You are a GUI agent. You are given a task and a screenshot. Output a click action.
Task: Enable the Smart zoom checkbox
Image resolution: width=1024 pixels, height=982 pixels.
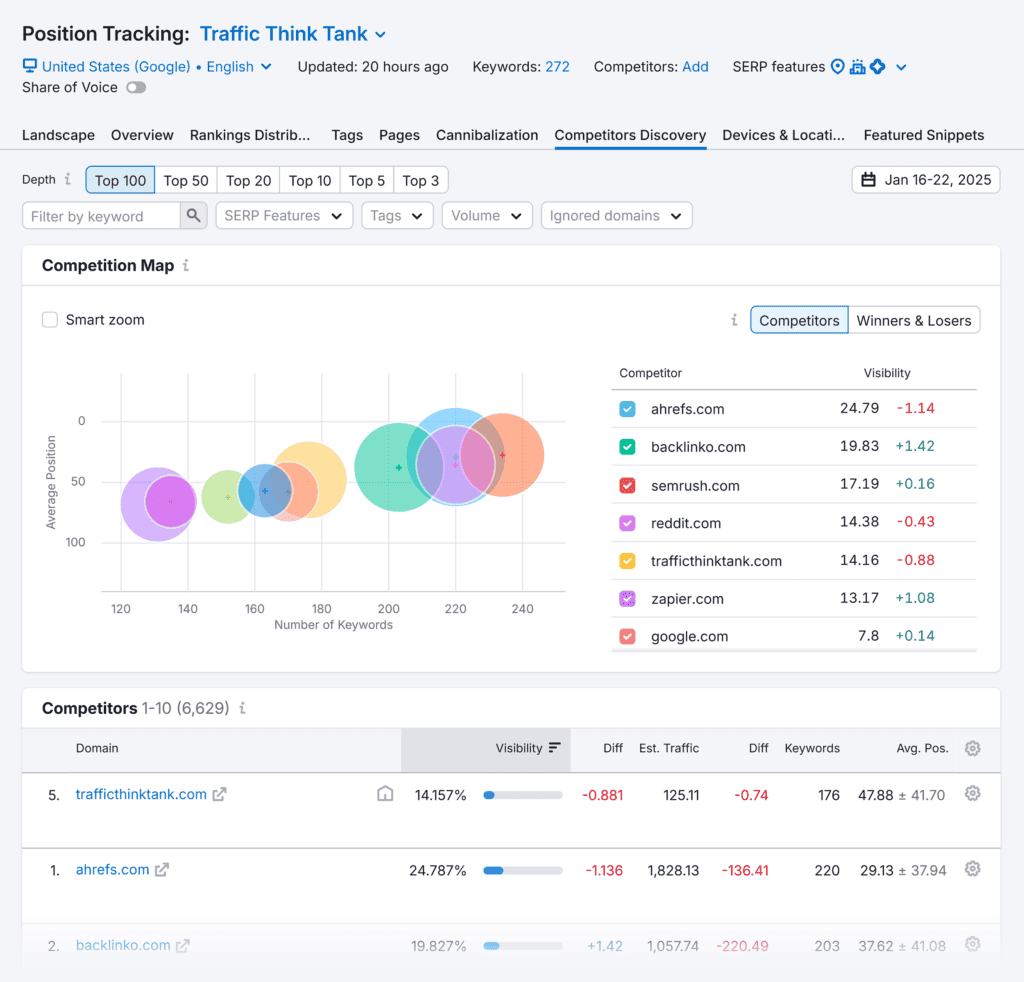50,320
